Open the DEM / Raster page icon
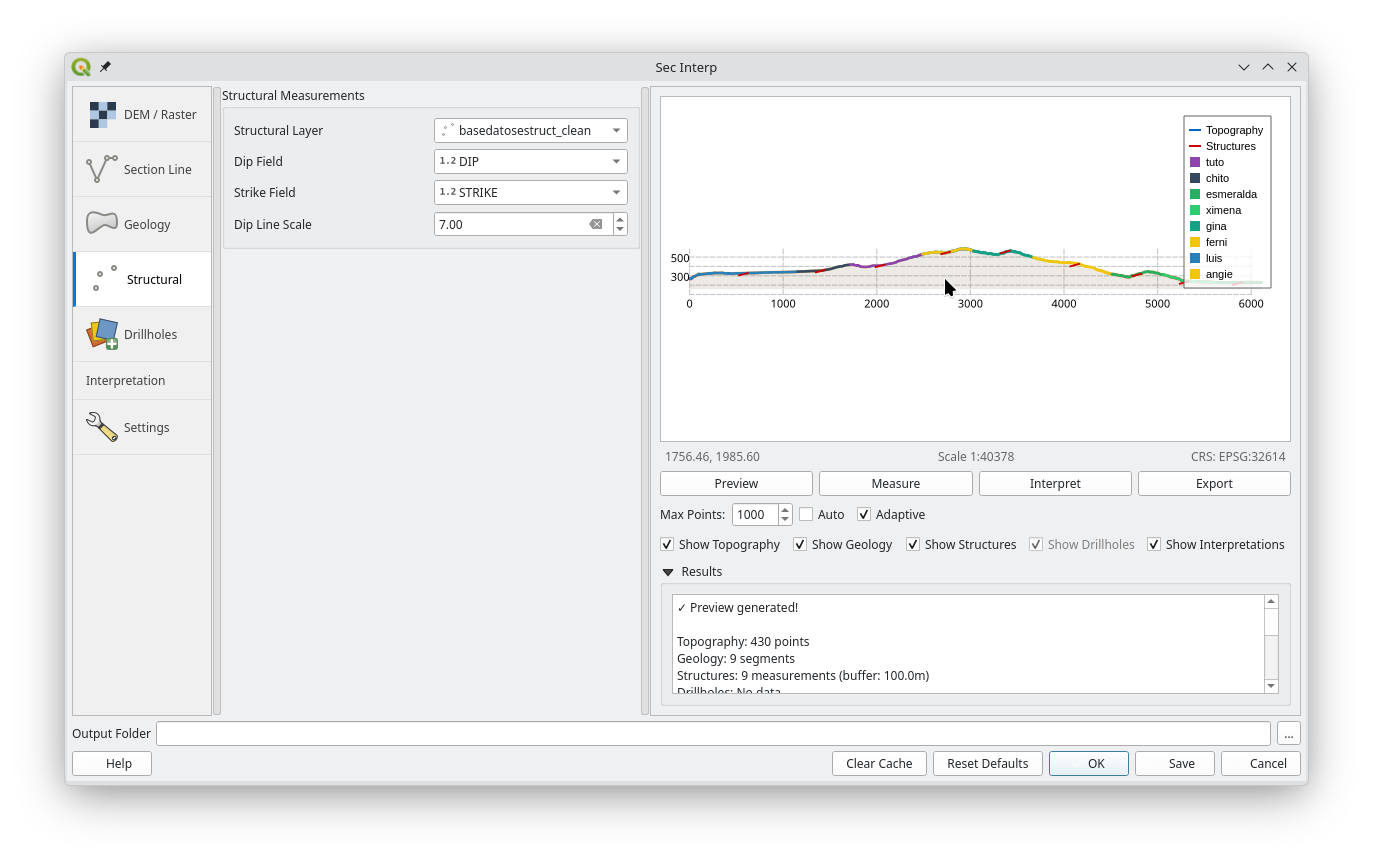The width and height of the screenshot is (1373, 862). click(102, 115)
